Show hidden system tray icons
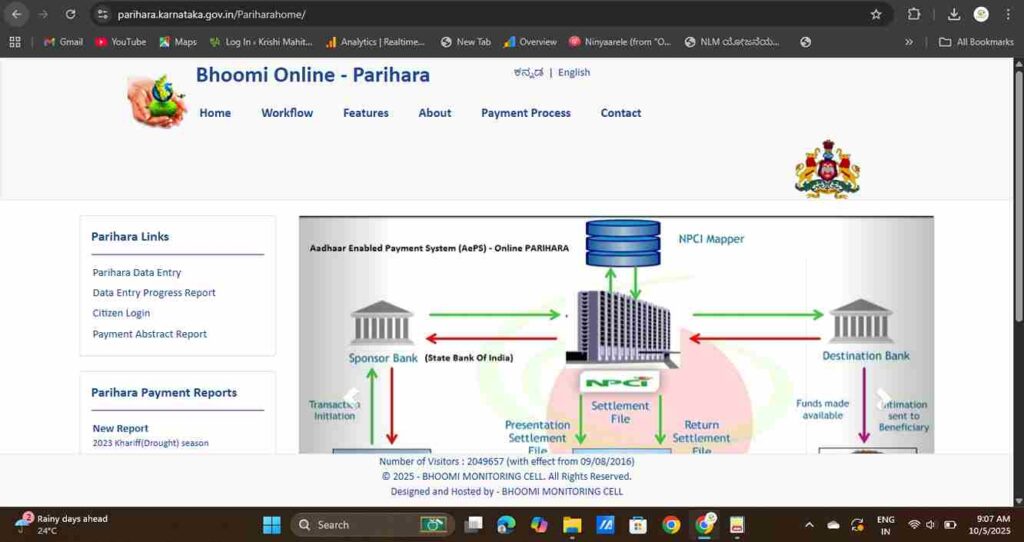Screen dimensions: 1024x542 809,524
